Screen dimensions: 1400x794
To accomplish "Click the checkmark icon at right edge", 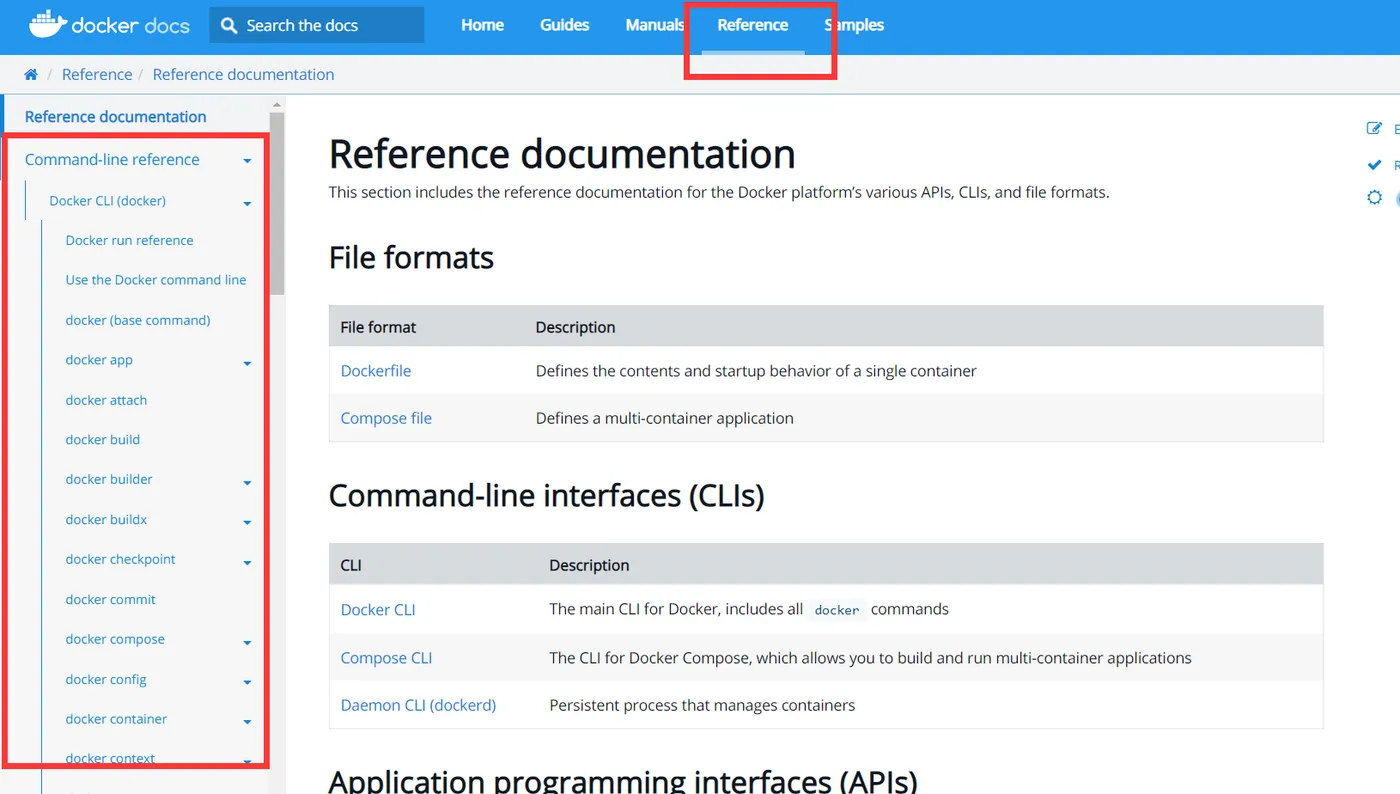I will click(1374, 165).
